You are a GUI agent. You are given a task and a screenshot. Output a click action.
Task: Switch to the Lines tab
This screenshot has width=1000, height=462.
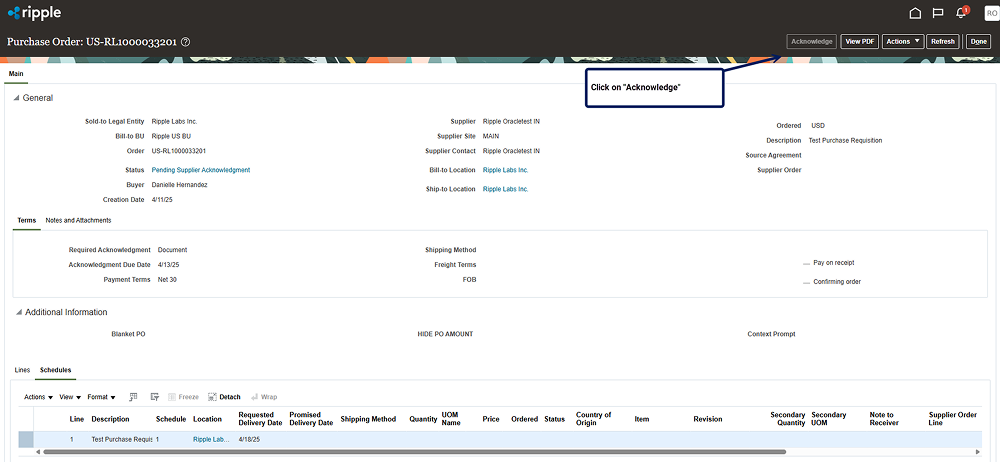coord(22,370)
